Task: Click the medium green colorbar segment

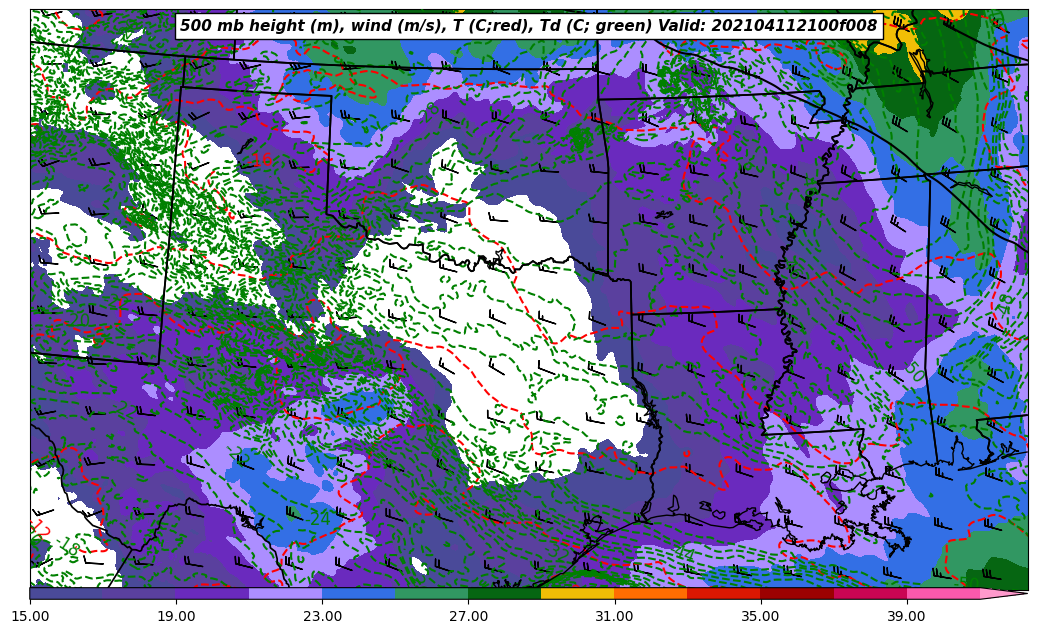Action: (x=431, y=593)
